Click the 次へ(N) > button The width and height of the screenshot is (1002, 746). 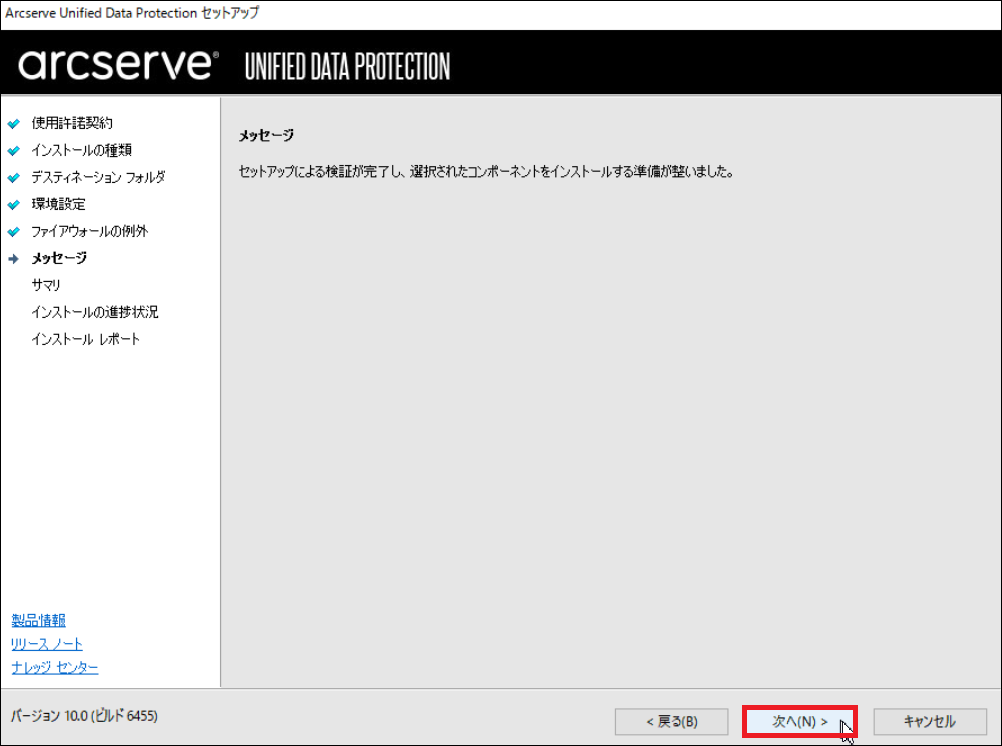[x=799, y=722]
